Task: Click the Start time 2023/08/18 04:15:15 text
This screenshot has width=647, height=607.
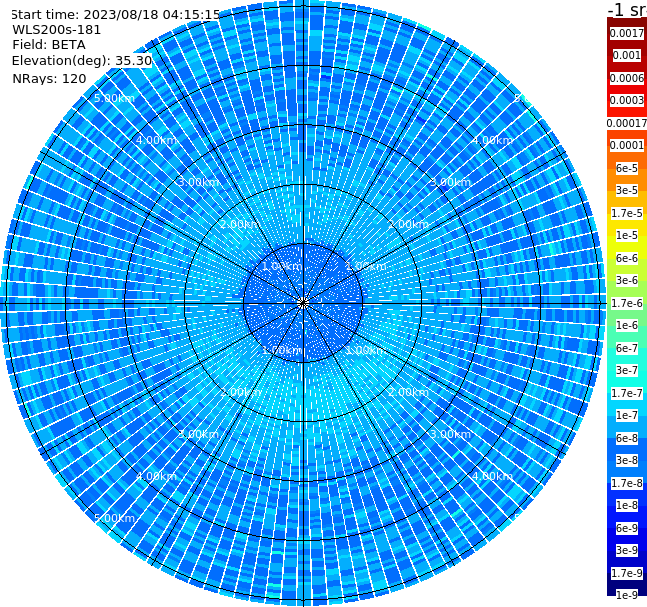Action: [116, 14]
